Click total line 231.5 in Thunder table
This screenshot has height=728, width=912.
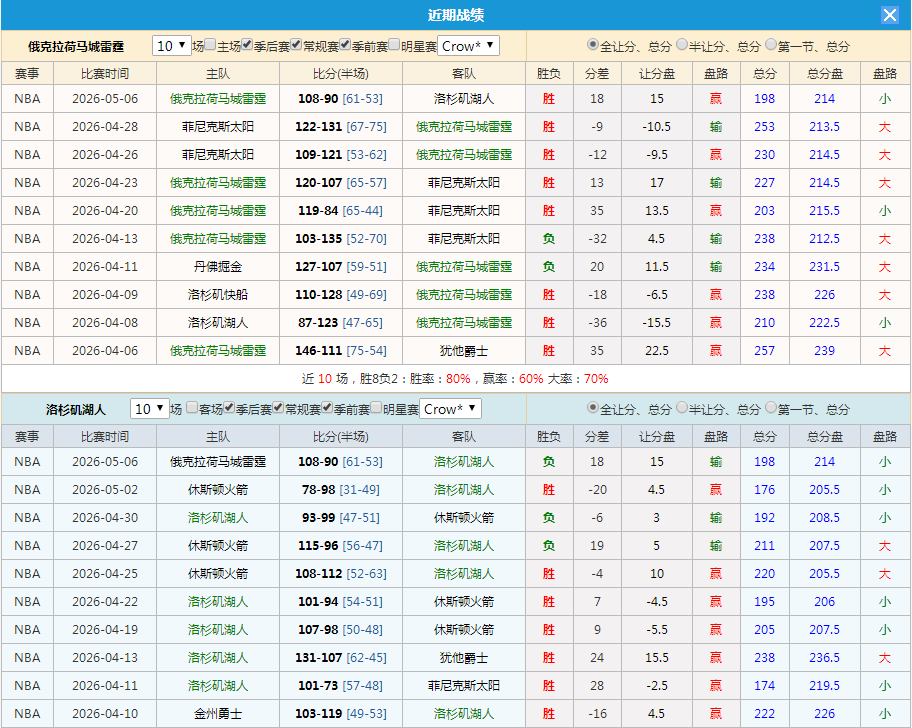[x=825, y=267]
